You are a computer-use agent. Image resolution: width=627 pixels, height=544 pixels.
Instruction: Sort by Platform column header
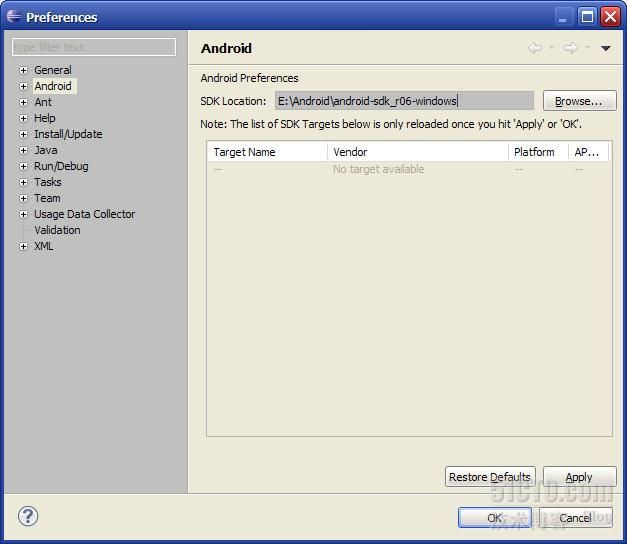pos(538,152)
